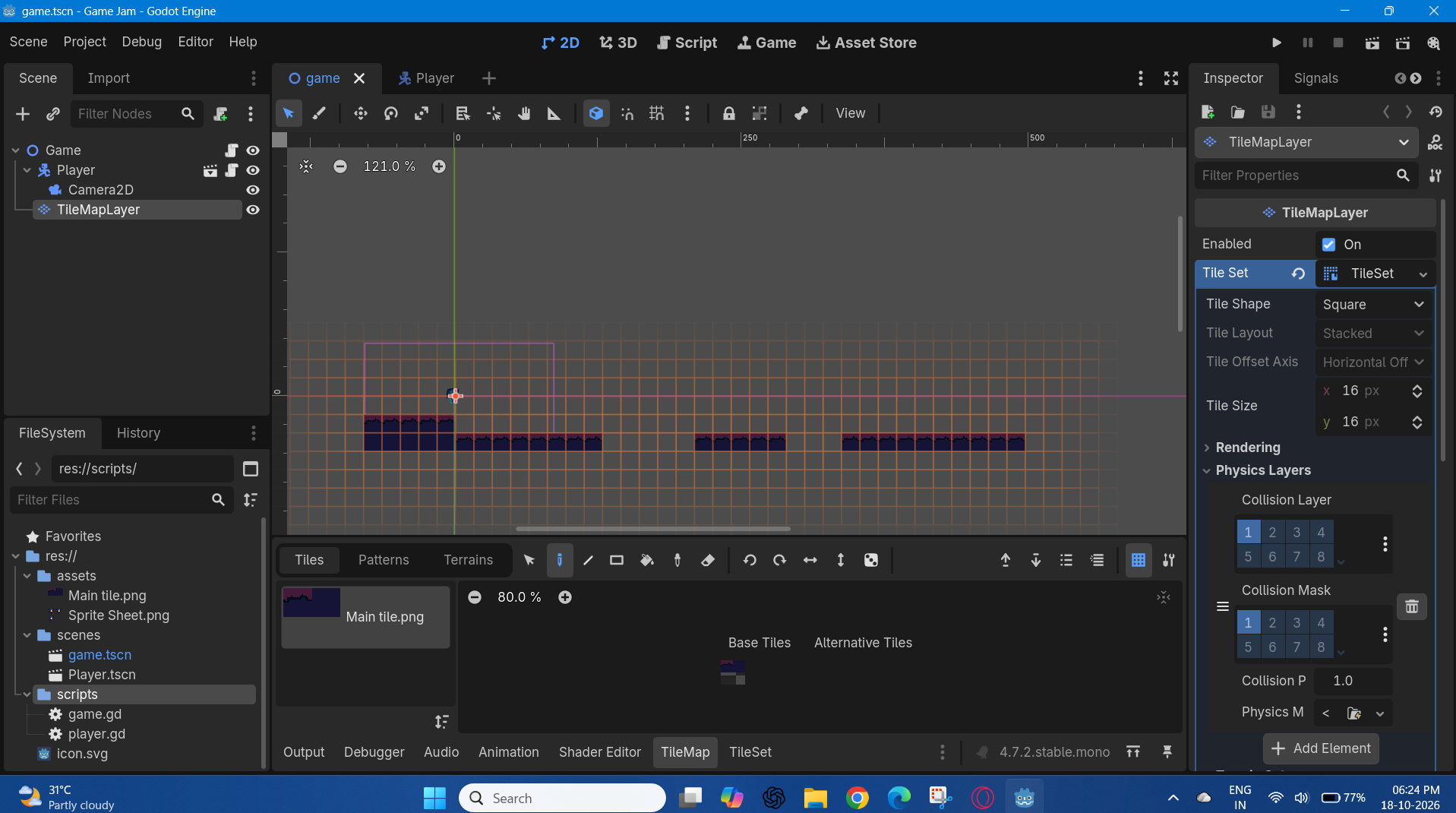Run the project with the play icon
The image size is (1456, 813).
click(x=1277, y=43)
